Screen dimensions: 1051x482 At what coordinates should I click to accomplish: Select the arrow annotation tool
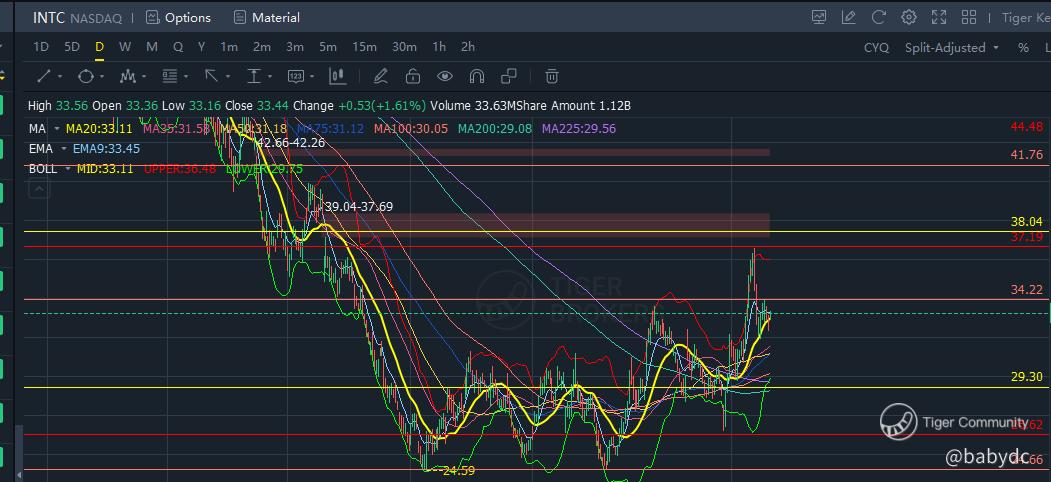212,76
